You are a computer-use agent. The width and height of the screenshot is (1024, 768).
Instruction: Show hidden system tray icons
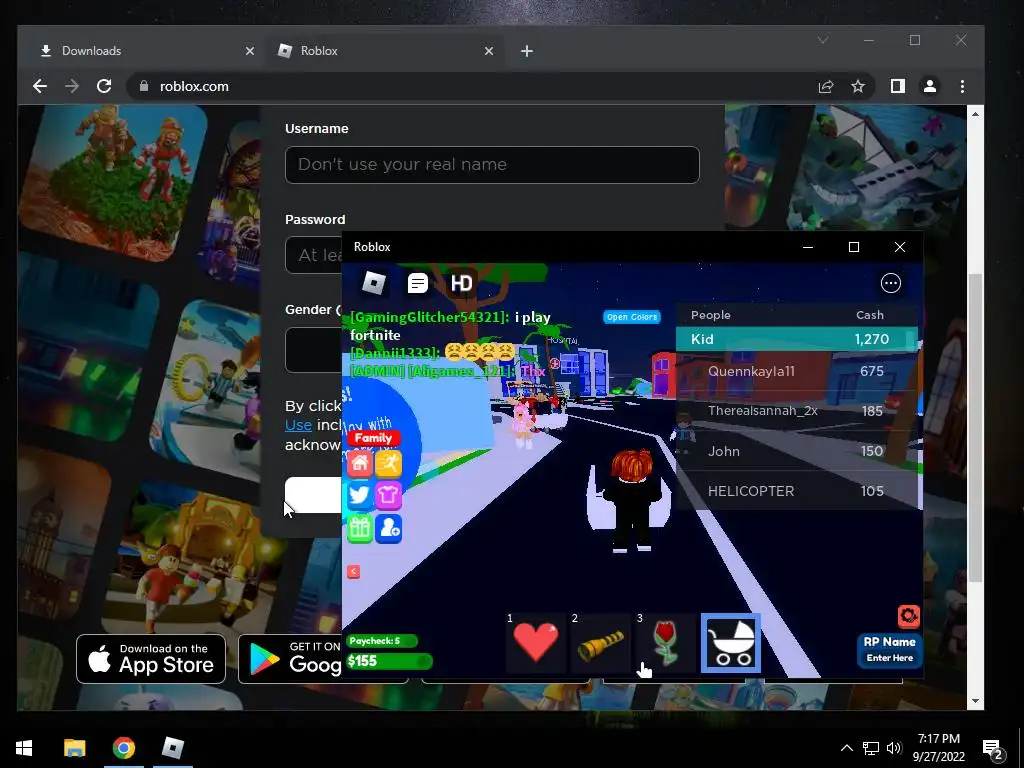846,748
